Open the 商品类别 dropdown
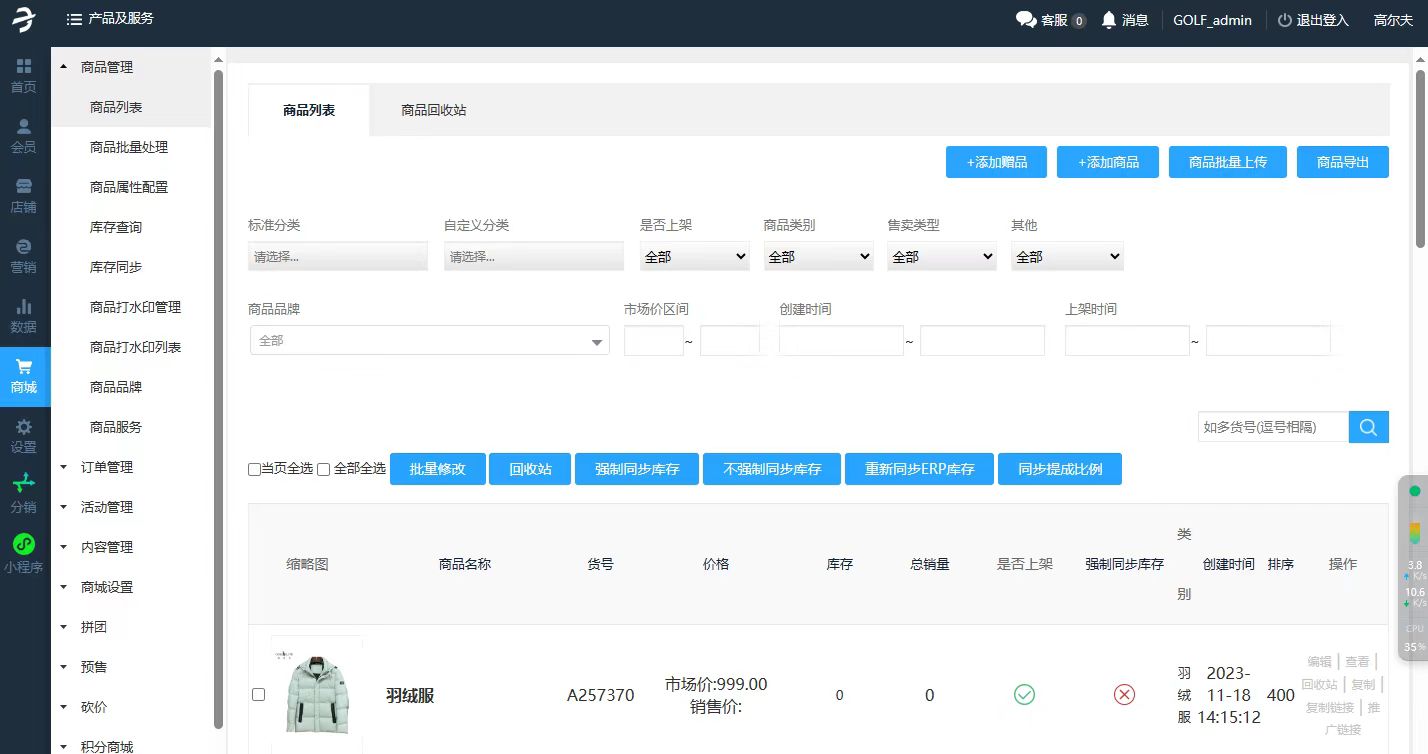Screen dimensions: 1428x754 click(818, 257)
